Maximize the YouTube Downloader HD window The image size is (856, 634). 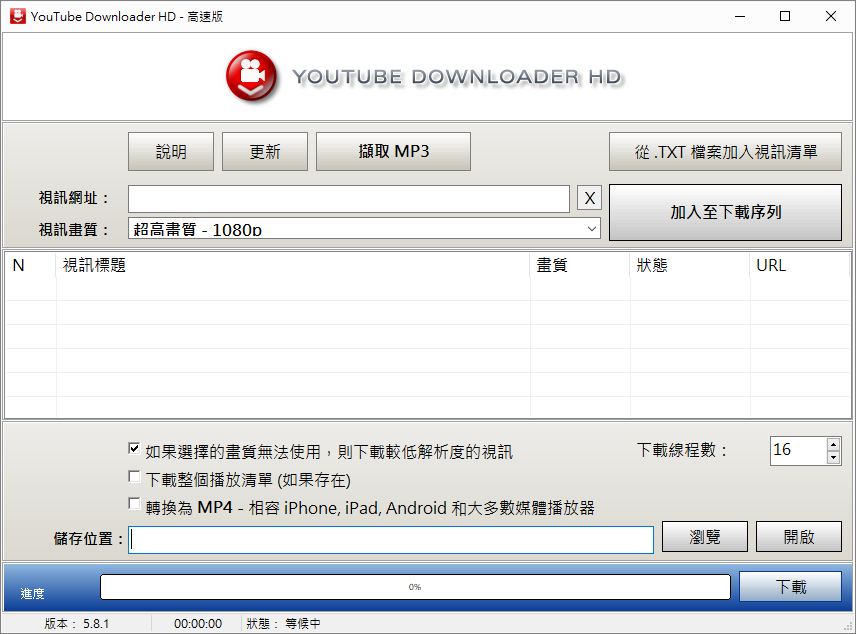[785, 16]
